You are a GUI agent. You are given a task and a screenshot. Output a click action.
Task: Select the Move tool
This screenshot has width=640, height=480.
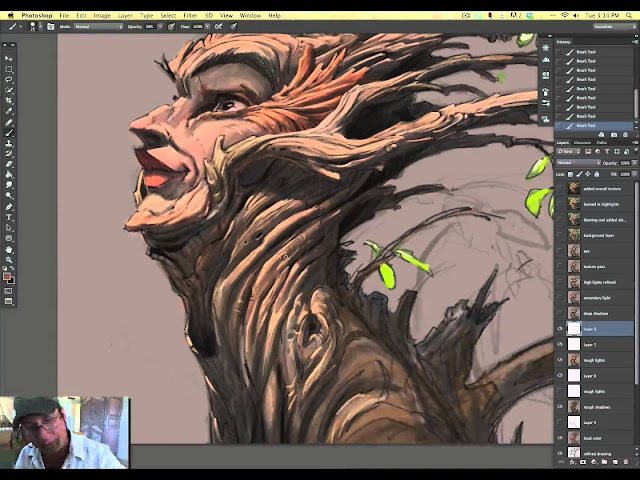pyautogui.click(x=9, y=59)
